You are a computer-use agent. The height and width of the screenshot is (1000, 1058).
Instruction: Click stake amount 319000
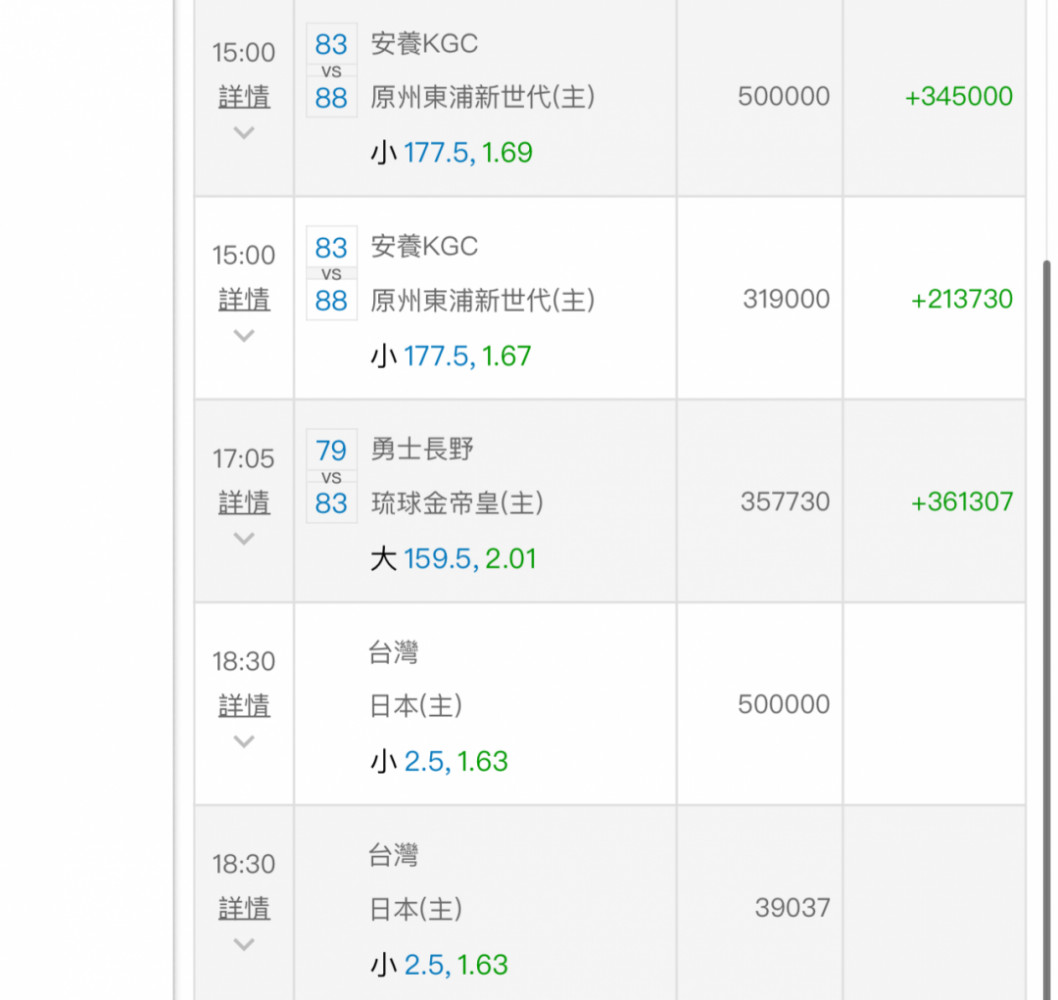coord(786,299)
